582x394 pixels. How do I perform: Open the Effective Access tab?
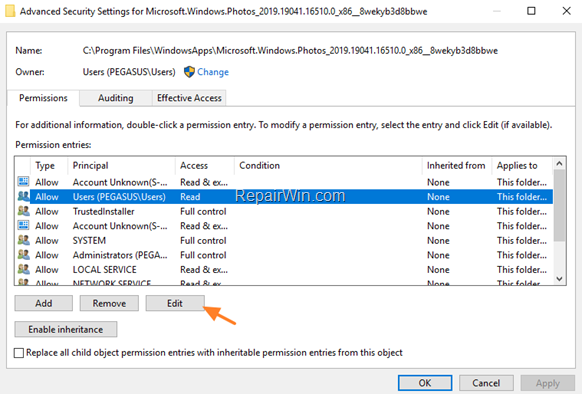(x=189, y=98)
